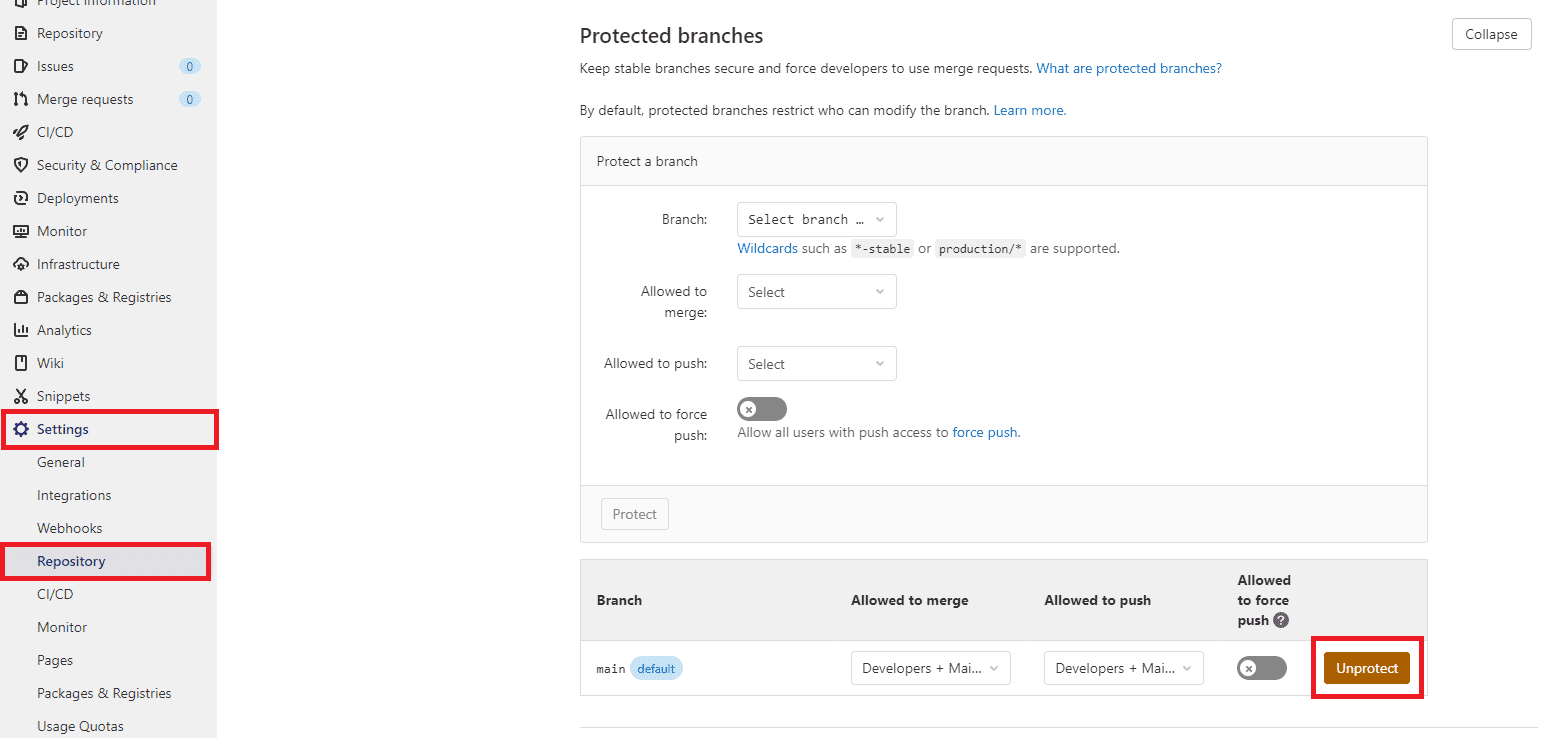Click the Wildcards help link
The height and width of the screenshot is (738, 1551).
pyautogui.click(x=767, y=248)
